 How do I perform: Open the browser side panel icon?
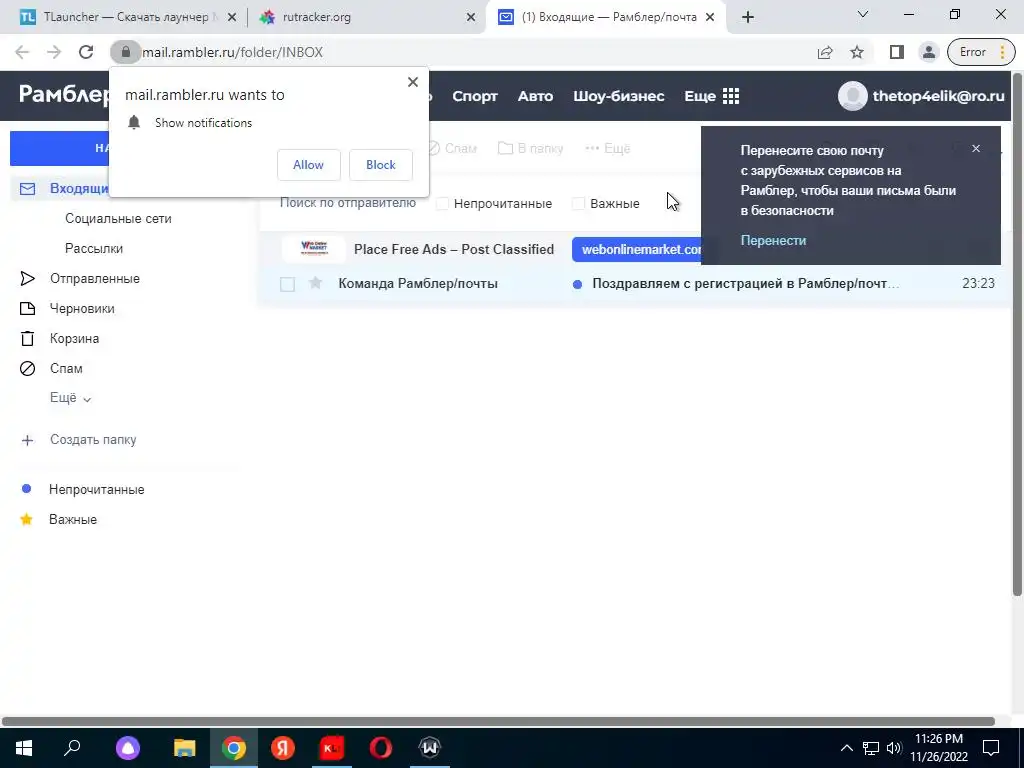897,52
